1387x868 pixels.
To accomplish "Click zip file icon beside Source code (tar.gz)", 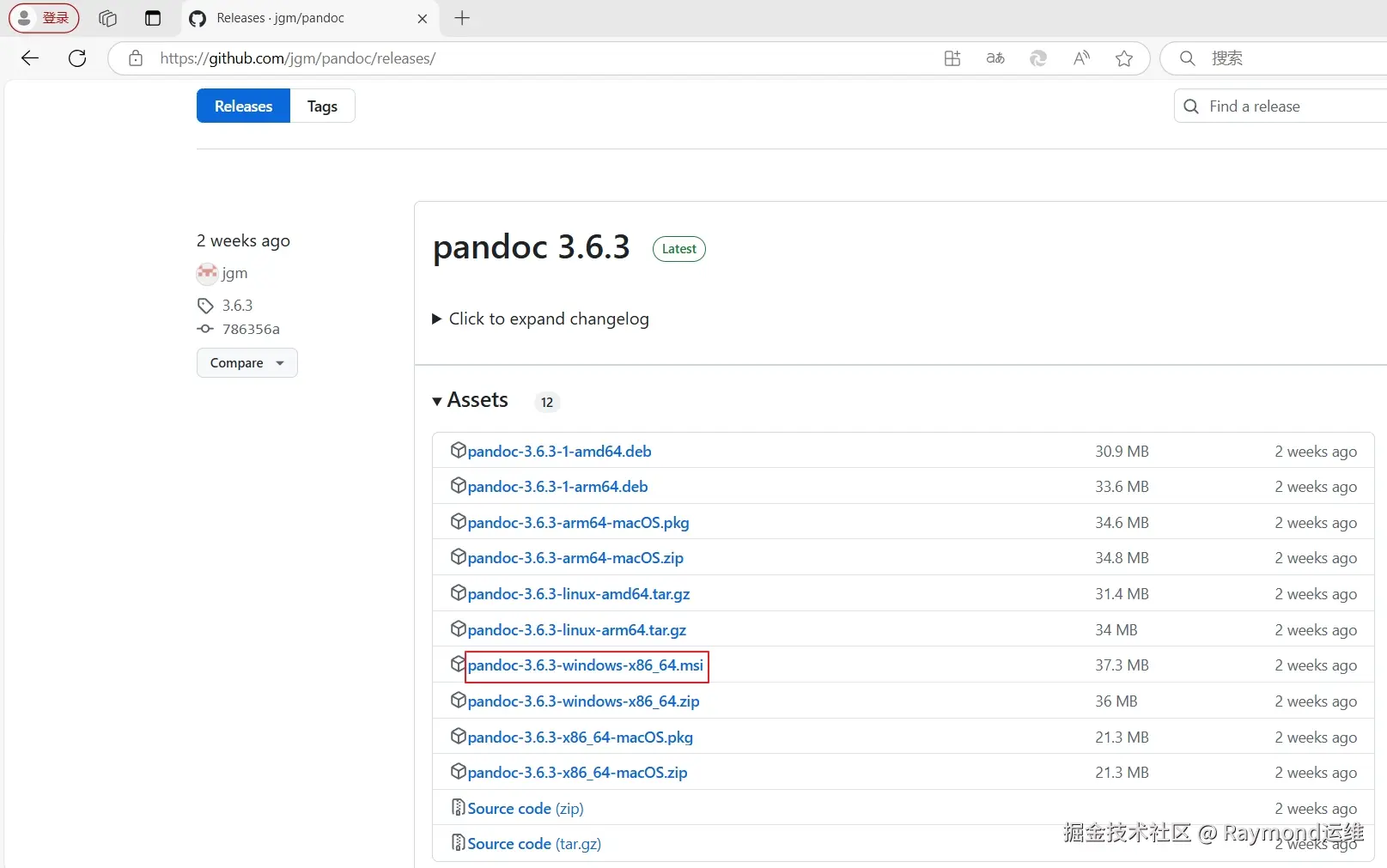I will point(459,842).
